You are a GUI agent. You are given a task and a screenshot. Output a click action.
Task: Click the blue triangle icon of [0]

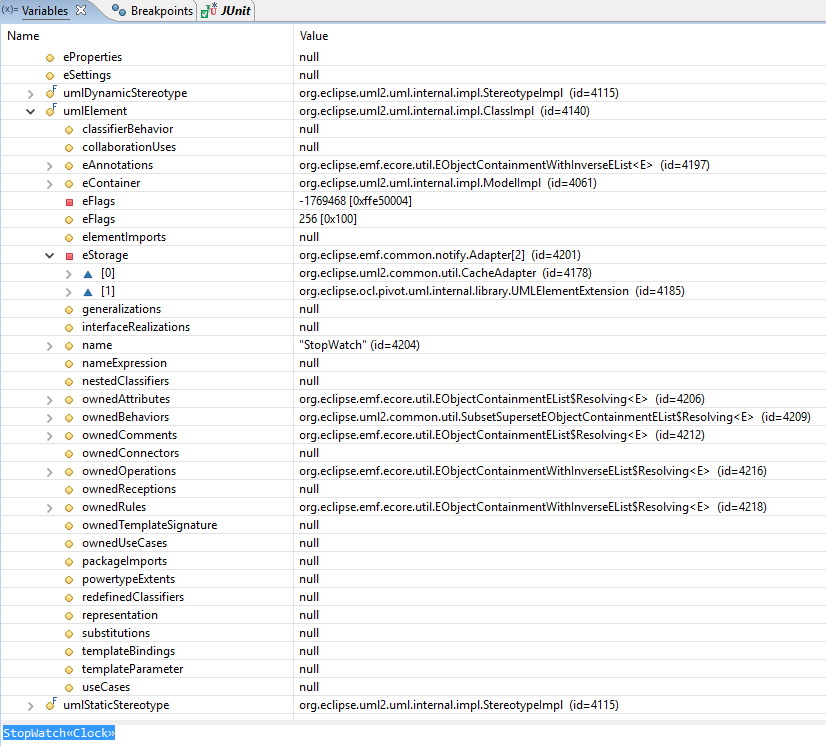click(88, 274)
